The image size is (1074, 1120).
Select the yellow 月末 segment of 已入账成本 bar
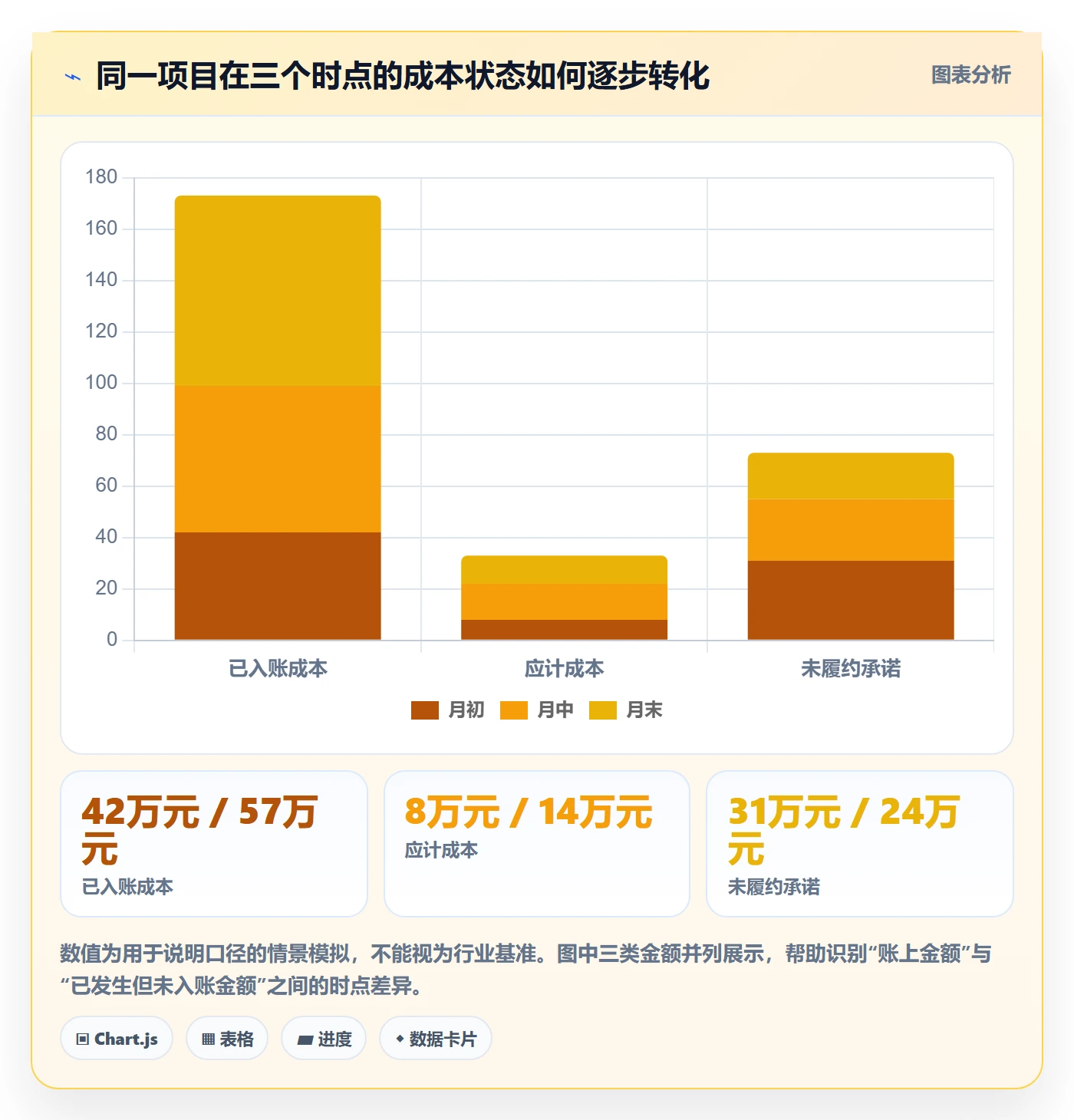[x=278, y=291]
